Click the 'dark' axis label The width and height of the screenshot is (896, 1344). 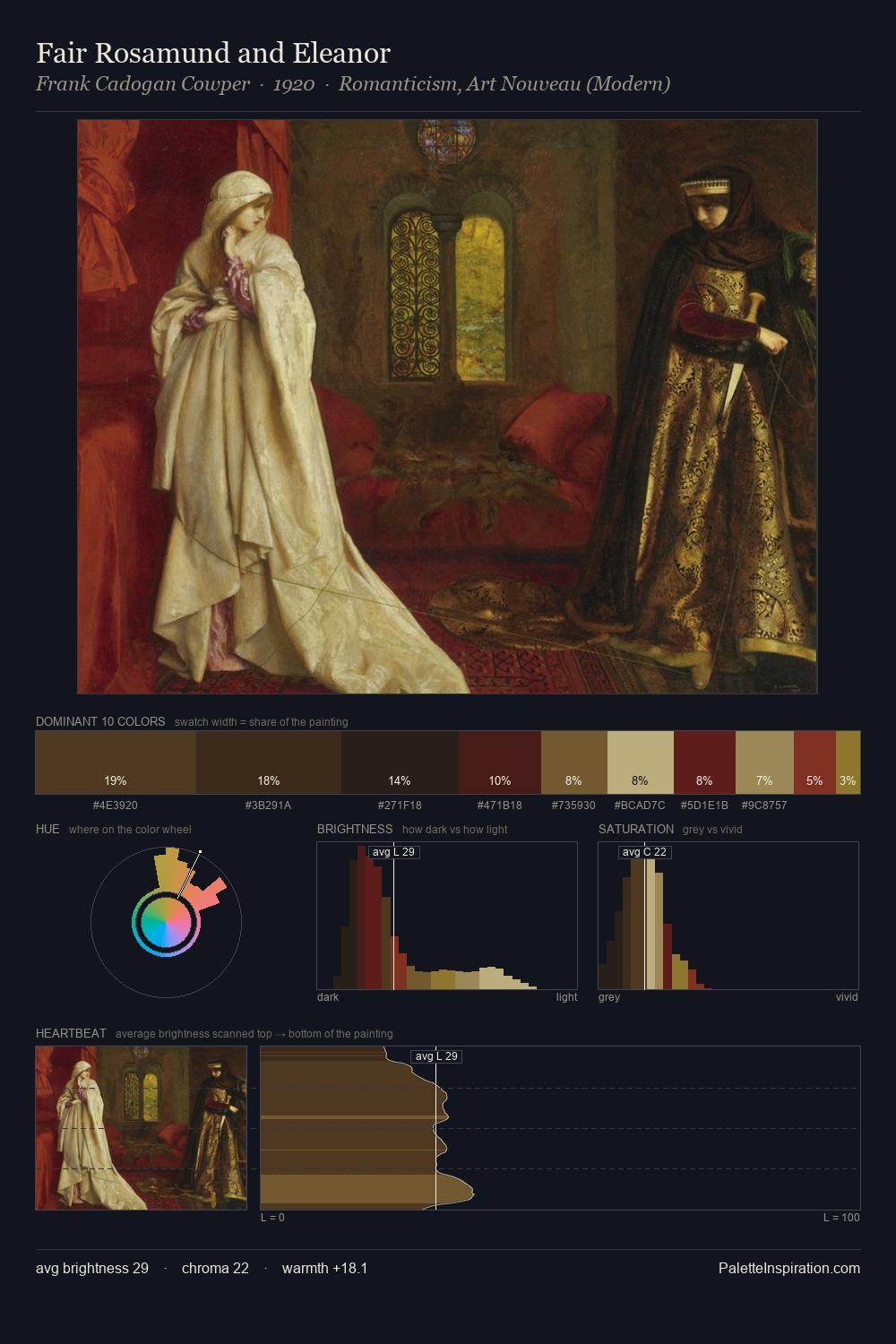coord(328,997)
